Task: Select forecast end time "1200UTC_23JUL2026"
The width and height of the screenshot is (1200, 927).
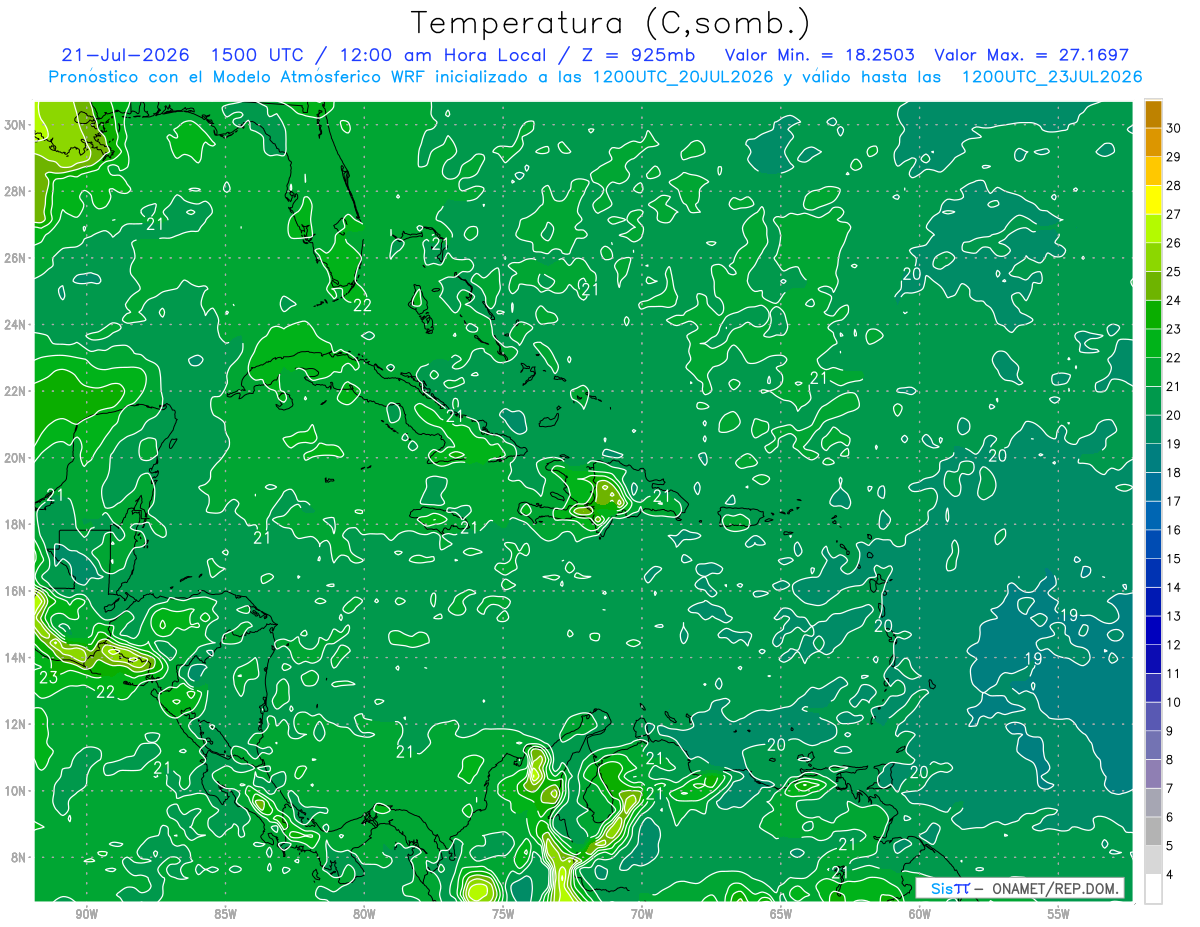Action: (1051, 77)
